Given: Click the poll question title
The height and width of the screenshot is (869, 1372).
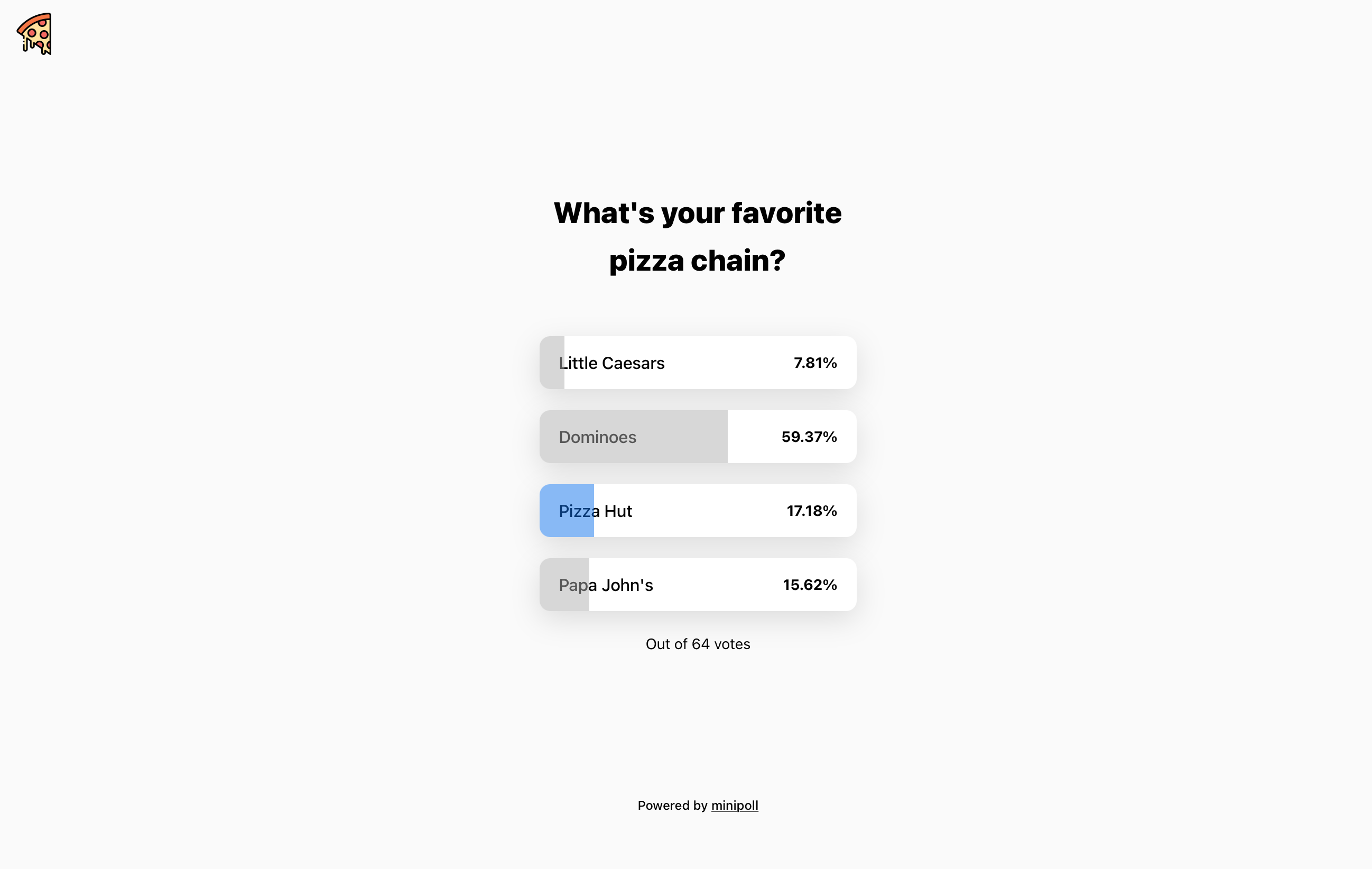Looking at the screenshot, I should tap(698, 237).
